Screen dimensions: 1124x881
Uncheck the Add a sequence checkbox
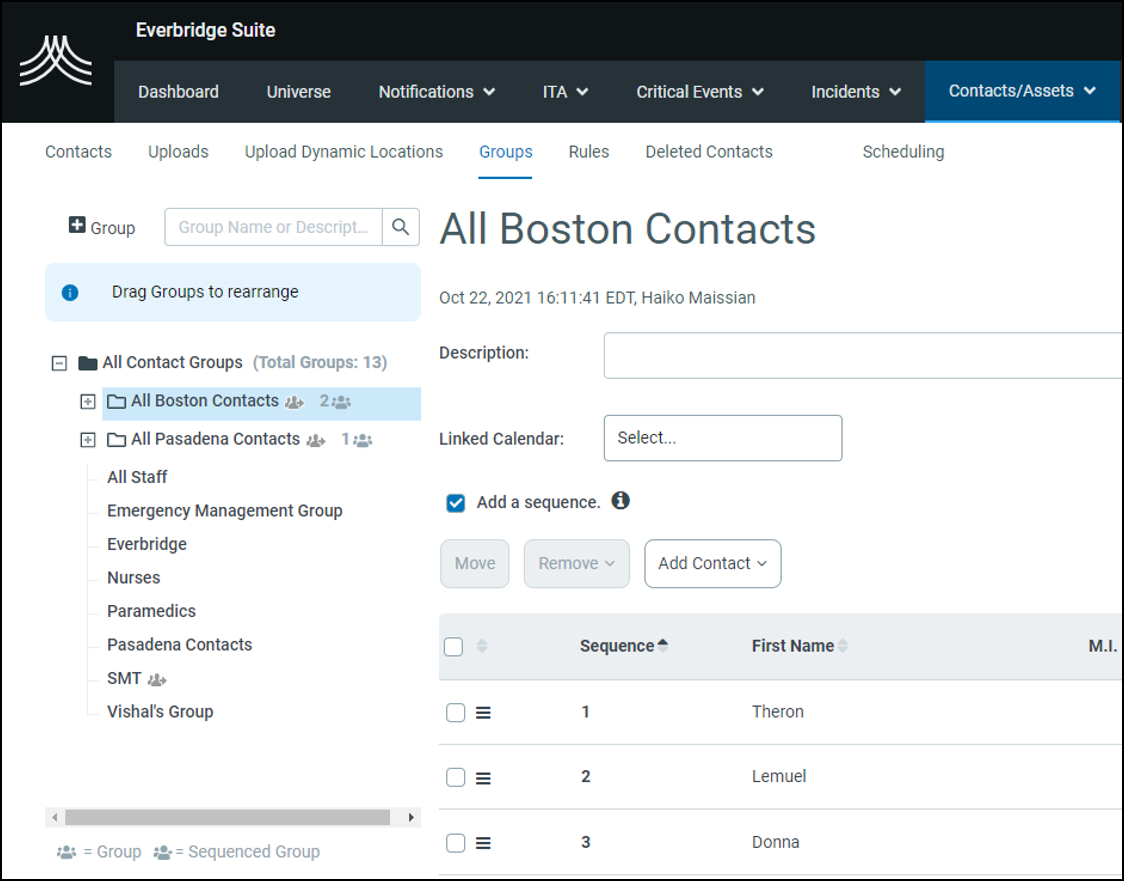[x=455, y=503]
